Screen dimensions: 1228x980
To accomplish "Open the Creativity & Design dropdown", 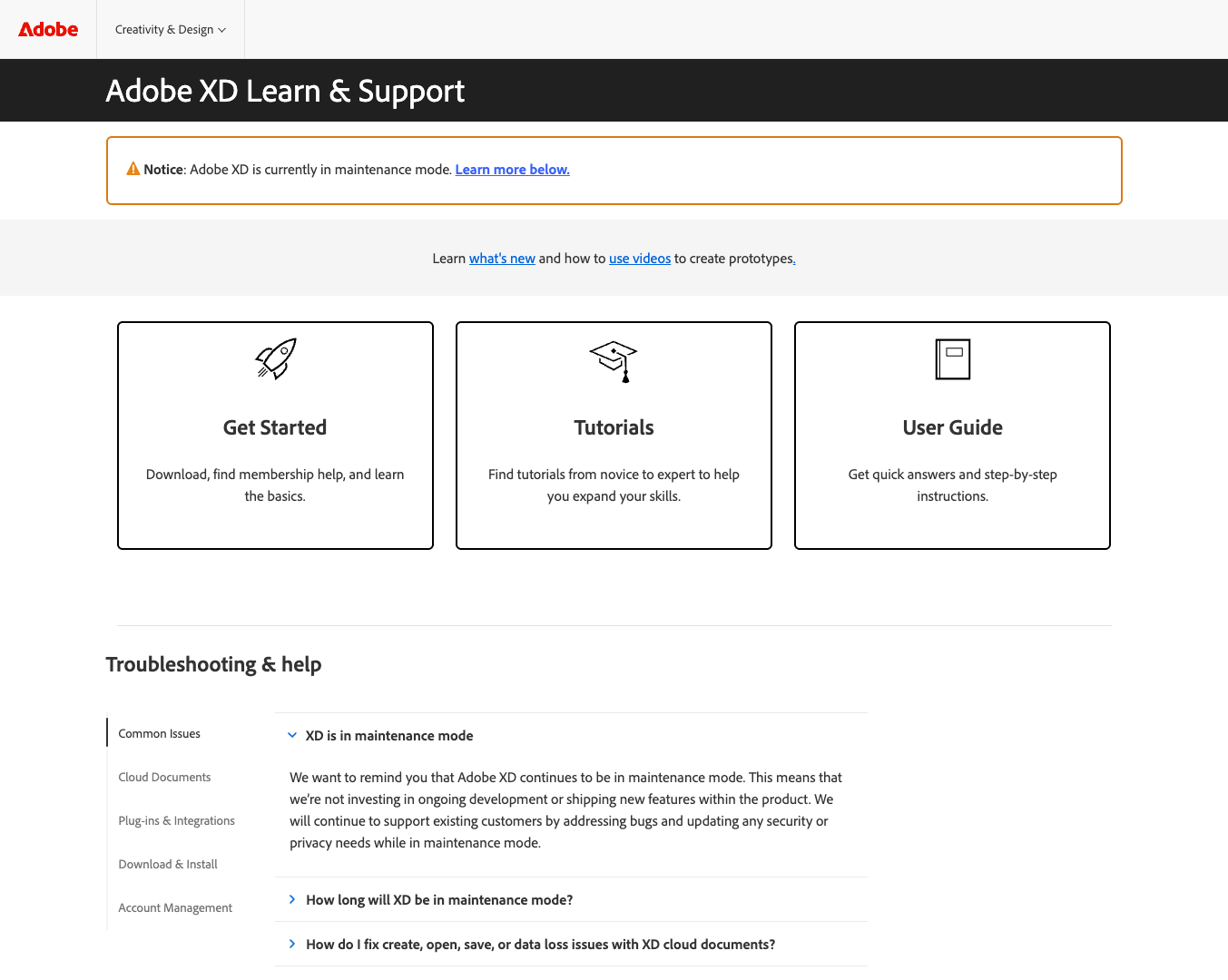I will [x=170, y=29].
